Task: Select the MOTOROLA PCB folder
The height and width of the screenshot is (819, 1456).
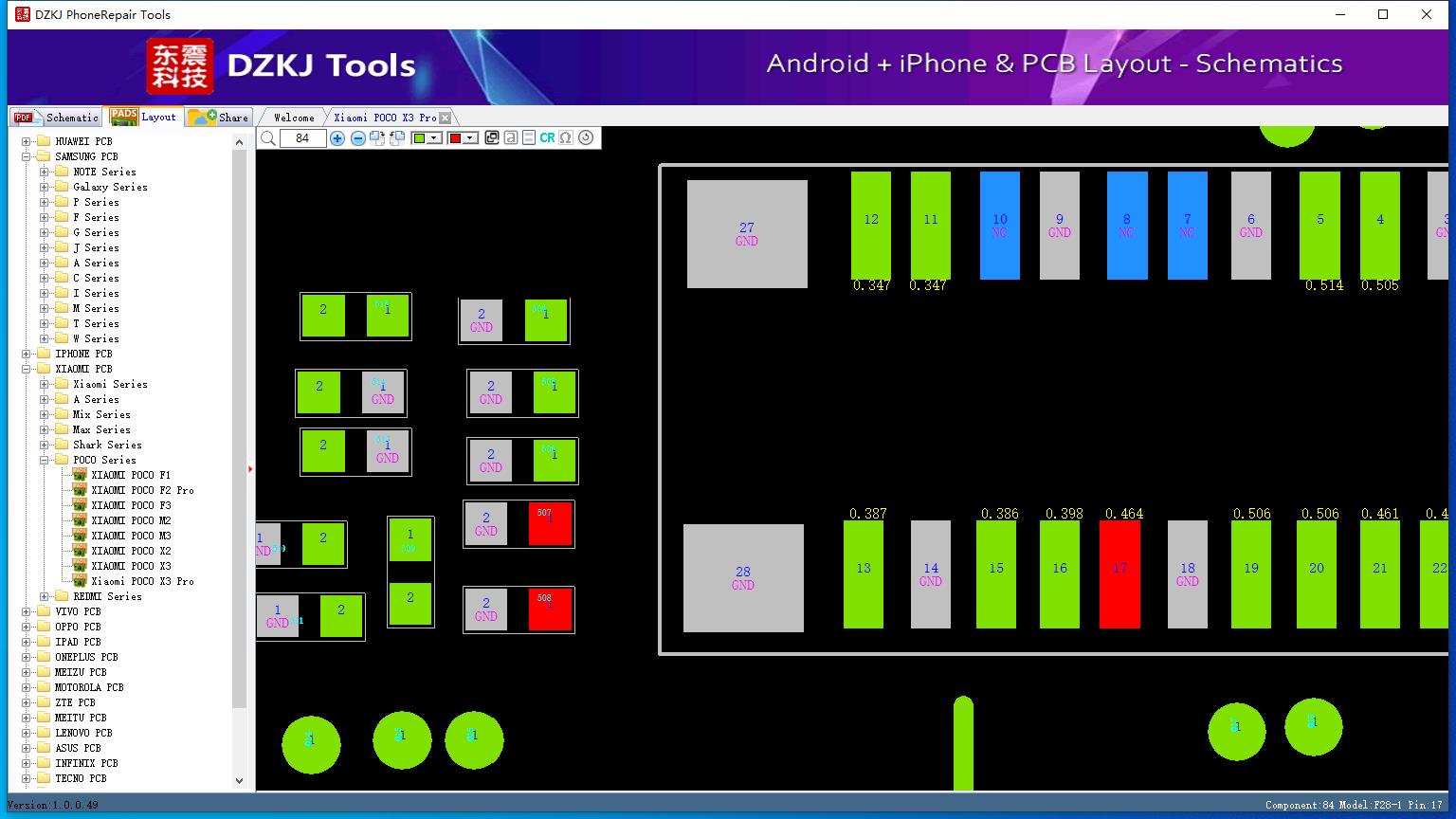Action: [89, 687]
